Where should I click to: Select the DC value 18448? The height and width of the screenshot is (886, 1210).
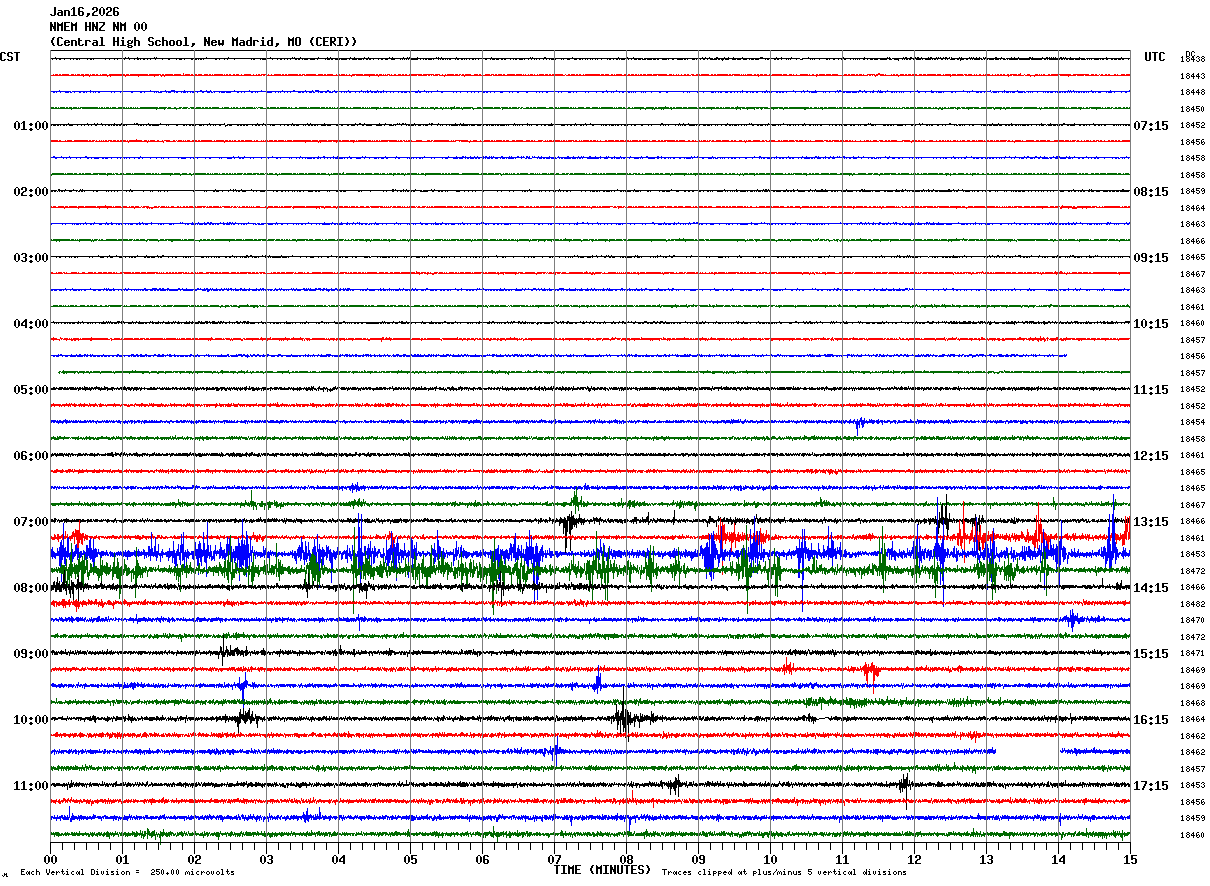[1192, 92]
